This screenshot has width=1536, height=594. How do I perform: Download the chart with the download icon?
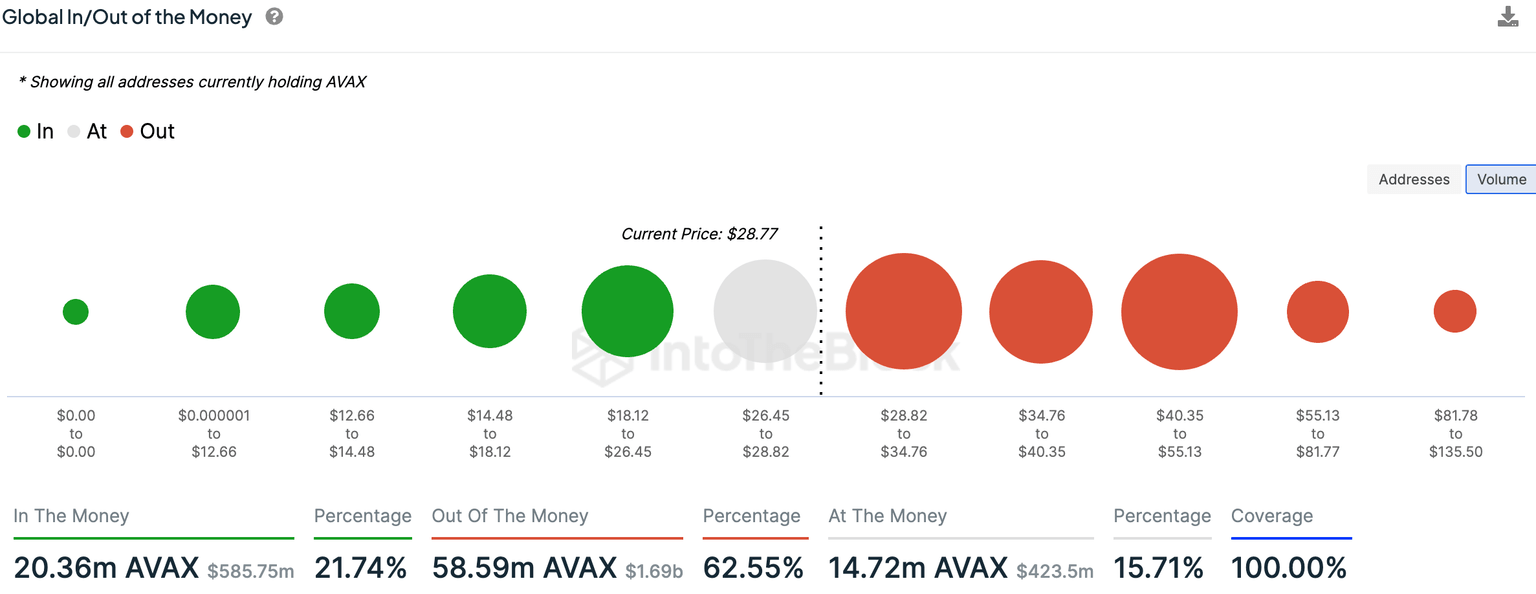pos(1507,17)
